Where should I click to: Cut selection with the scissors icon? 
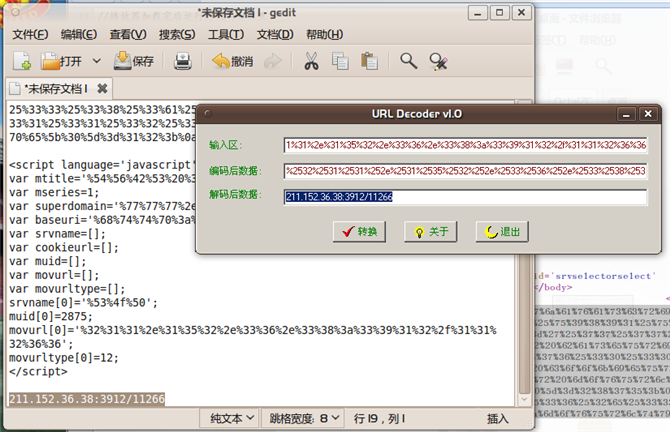tap(311, 61)
